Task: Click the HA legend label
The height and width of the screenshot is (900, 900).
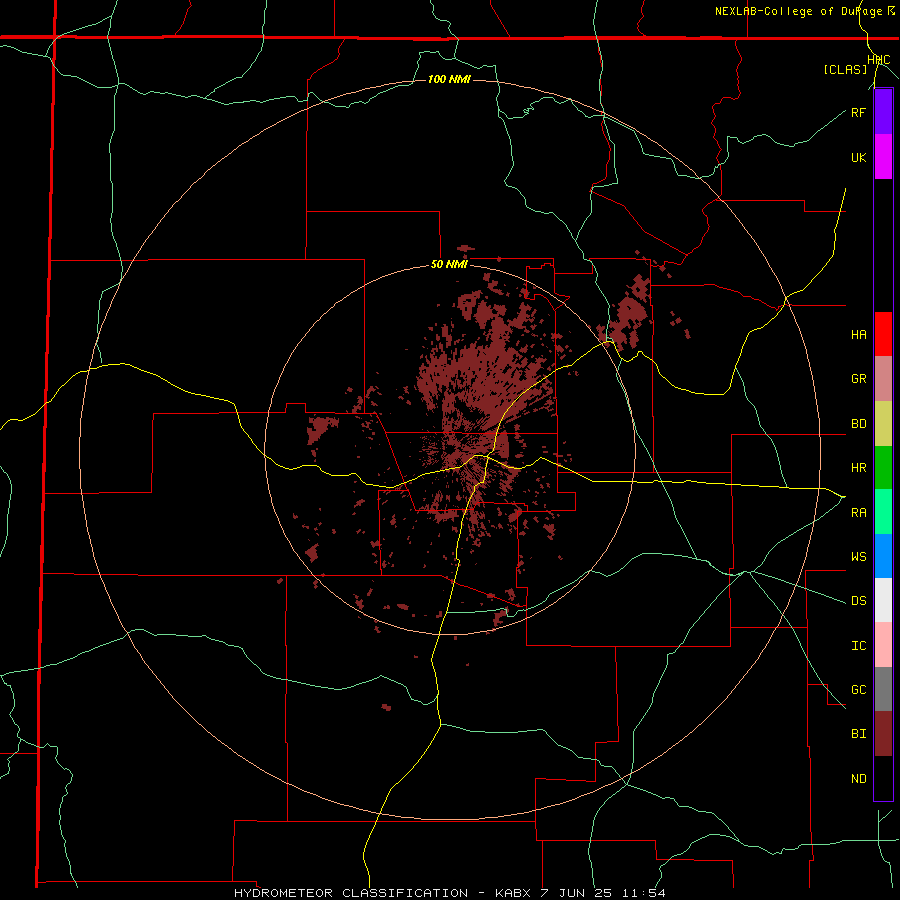Action: 858,335
